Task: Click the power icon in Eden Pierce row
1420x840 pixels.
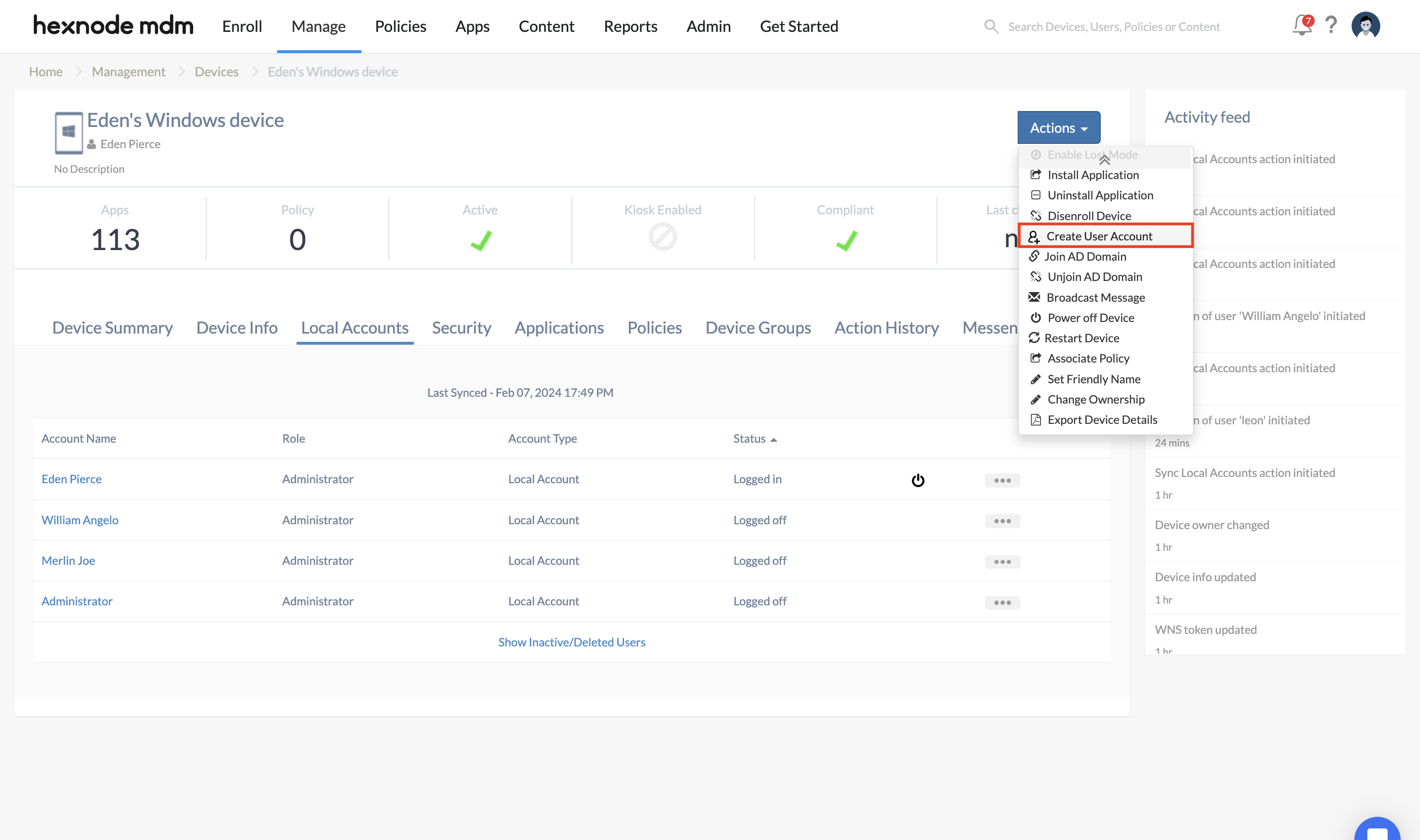Action: pyautogui.click(x=918, y=480)
